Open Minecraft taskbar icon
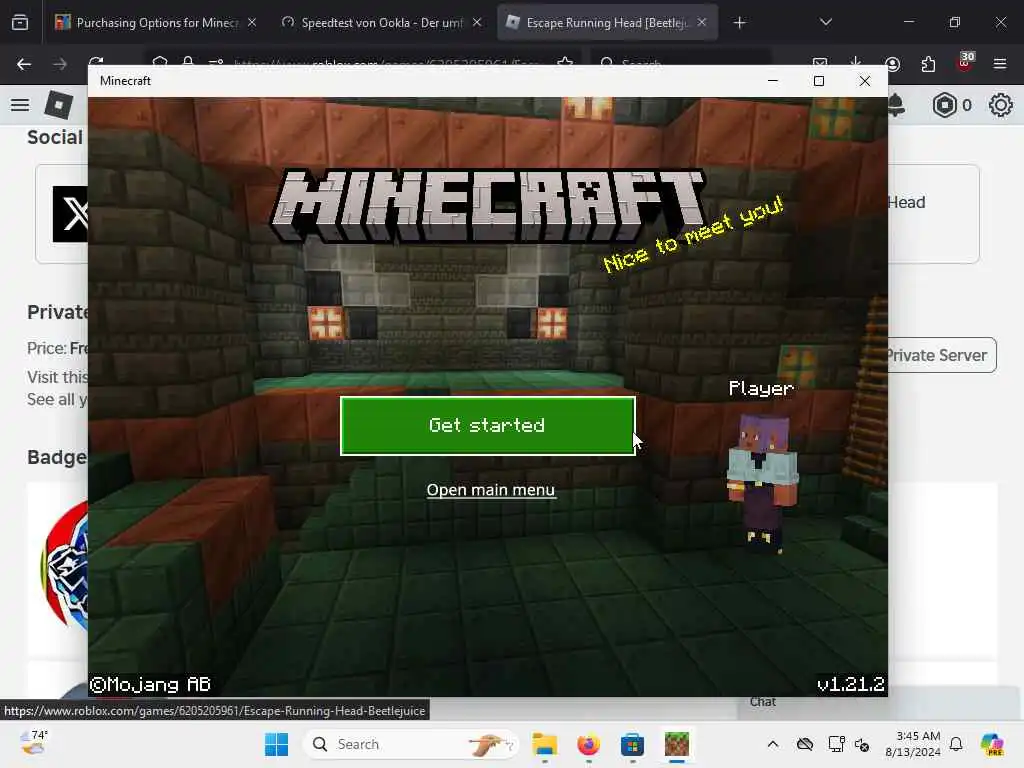Viewport: 1024px width, 768px height. click(677, 744)
